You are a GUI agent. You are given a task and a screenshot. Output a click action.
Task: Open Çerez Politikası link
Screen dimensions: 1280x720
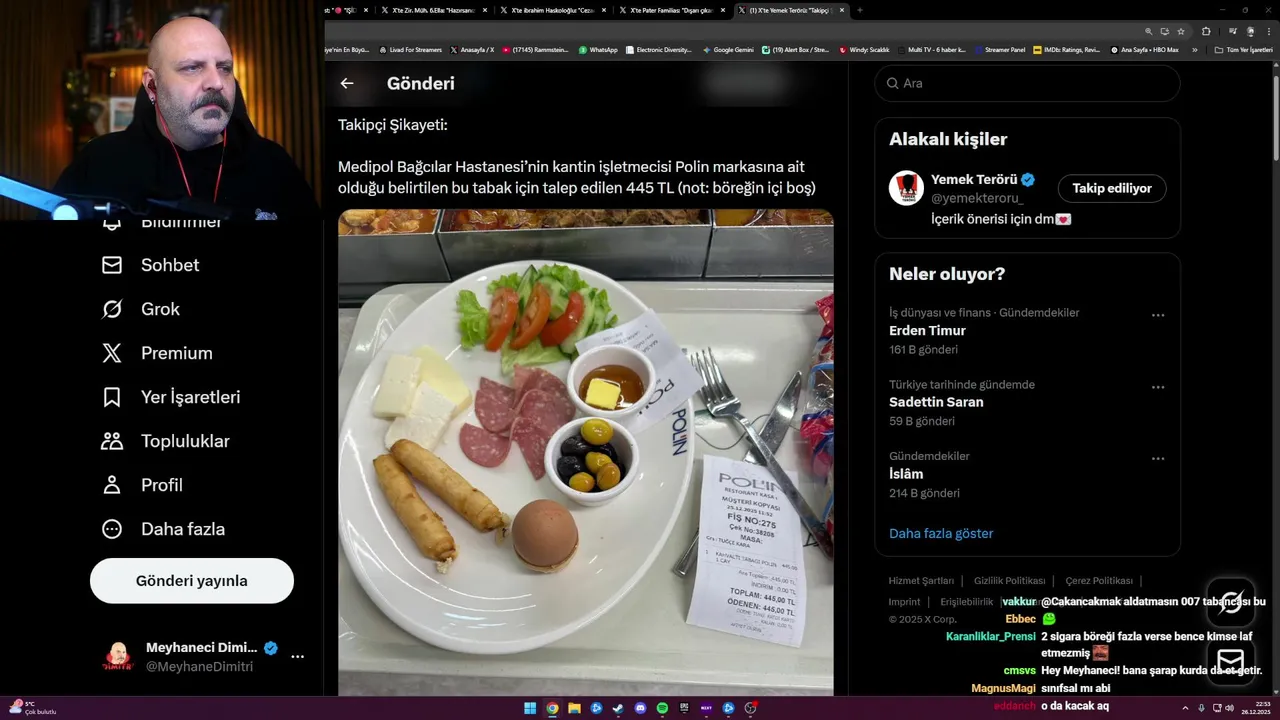click(x=1098, y=581)
